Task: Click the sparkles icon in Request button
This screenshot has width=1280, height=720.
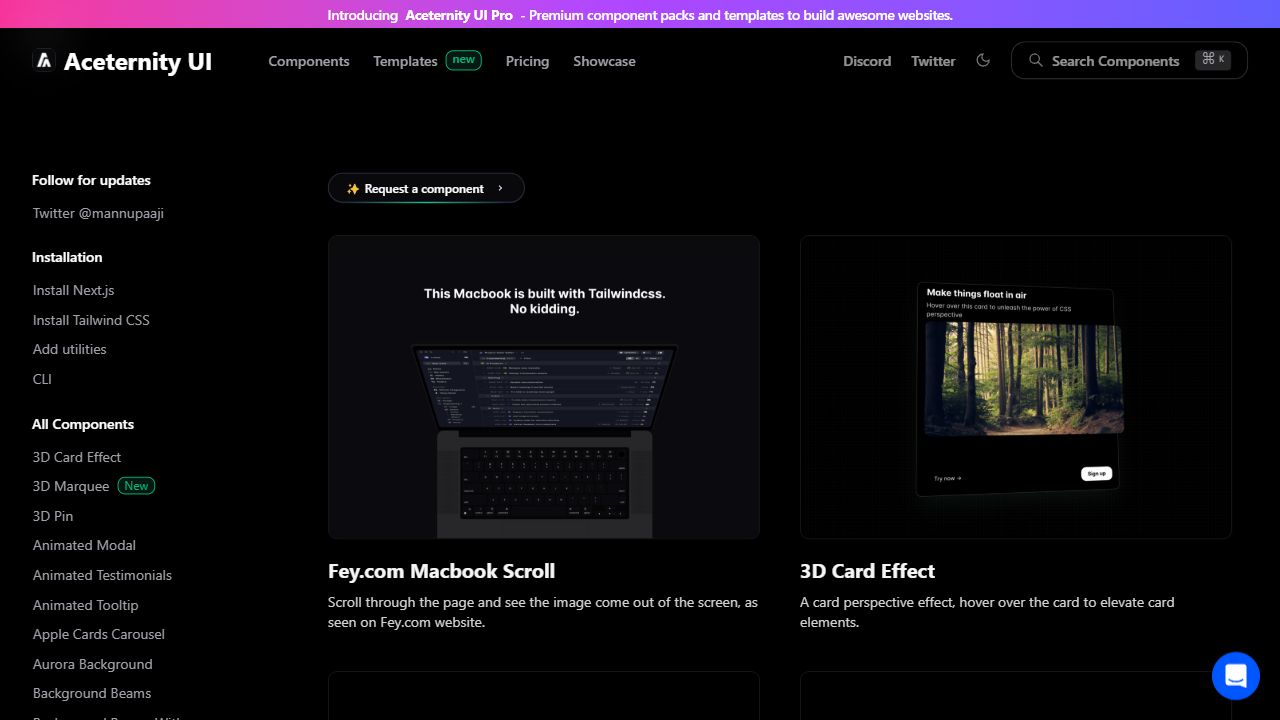Action: pyautogui.click(x=353, y=189)
